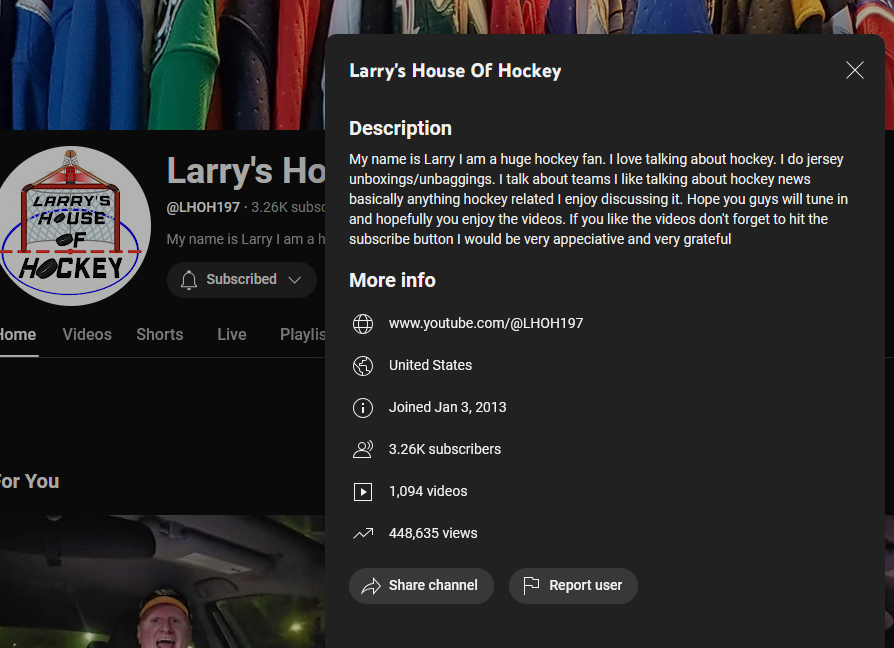This screenshot has width=894, height=648.
Task: Click the "Joined Jan 3, 2013" text
Action: coord(448,407)
